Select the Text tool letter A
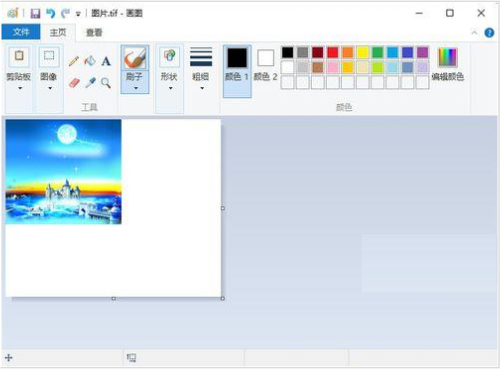Screen dimensions: 500x370 point(106,61)
